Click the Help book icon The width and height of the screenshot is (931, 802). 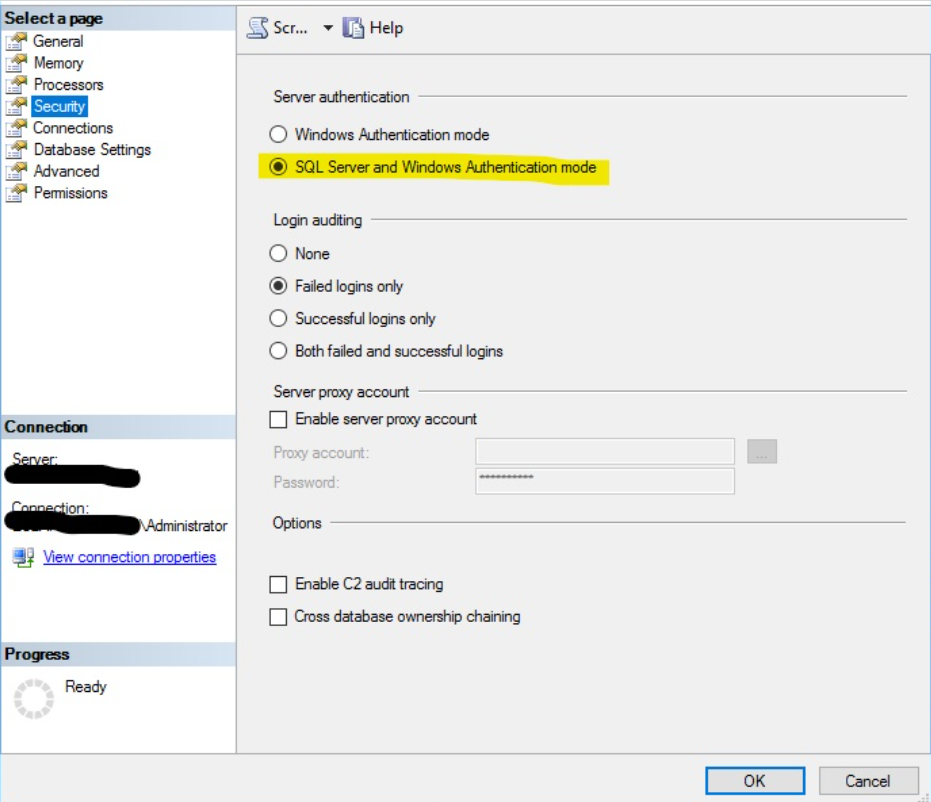click(x=353, y=28)
